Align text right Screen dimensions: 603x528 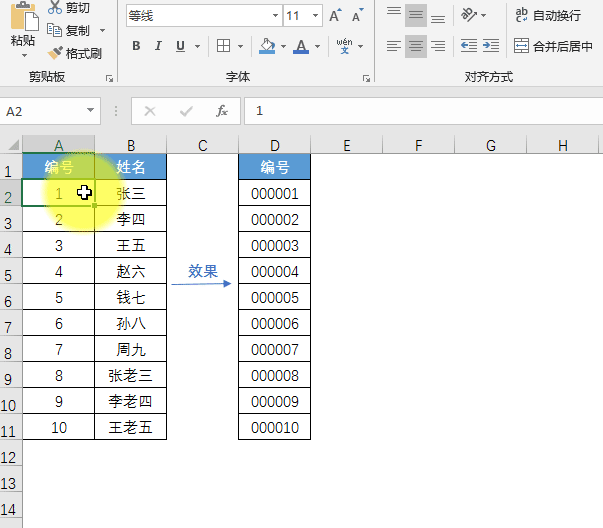pyautogui.click(x=438, y=46)
